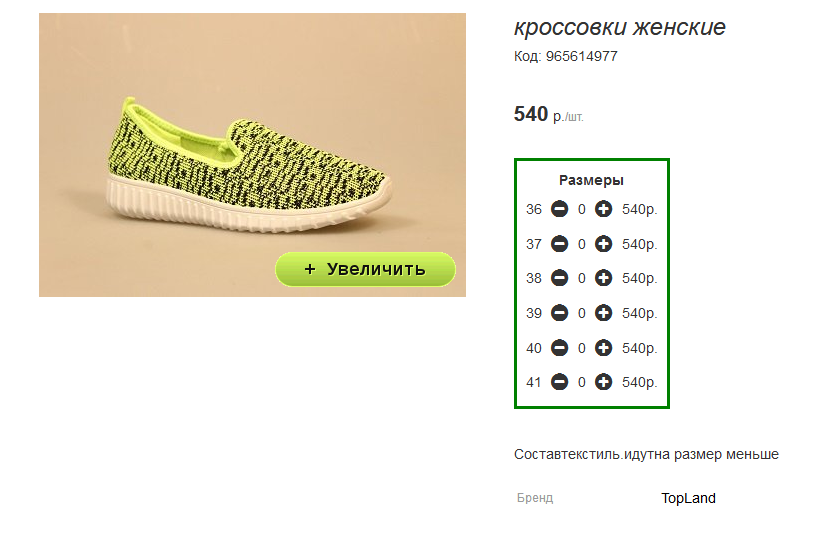The image size is (829, 534).
Task: Click the TopLand brand link
Action: (688, 498)
